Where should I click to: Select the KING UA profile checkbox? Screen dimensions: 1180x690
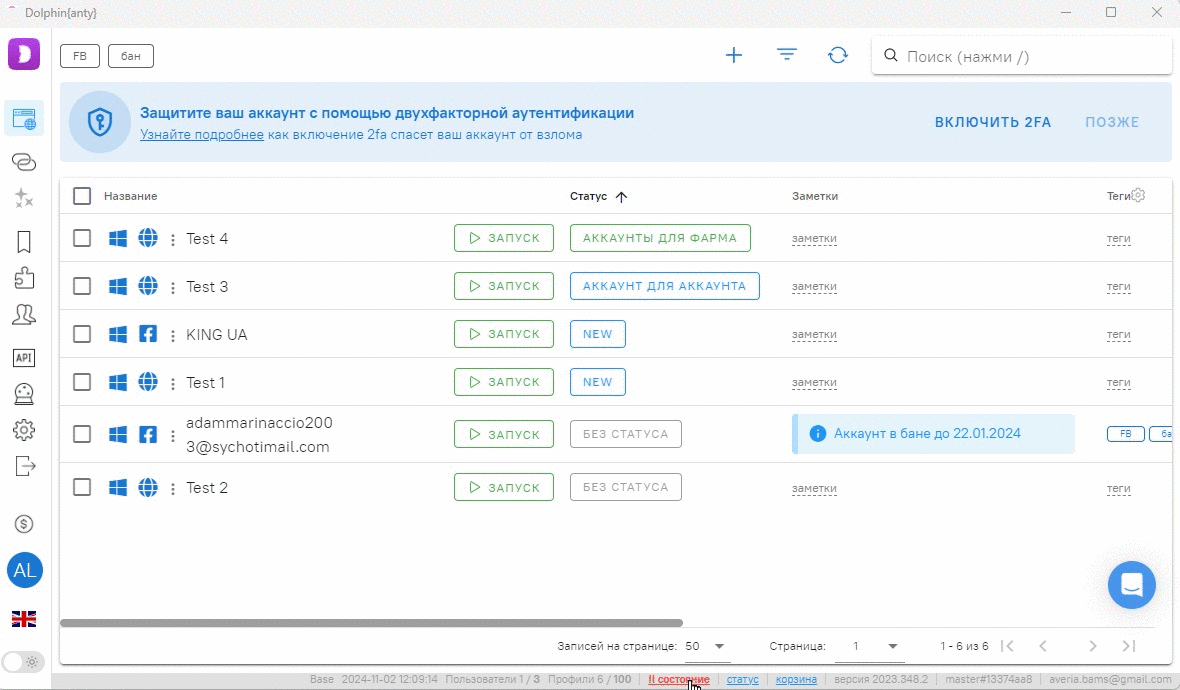point(82,334)
